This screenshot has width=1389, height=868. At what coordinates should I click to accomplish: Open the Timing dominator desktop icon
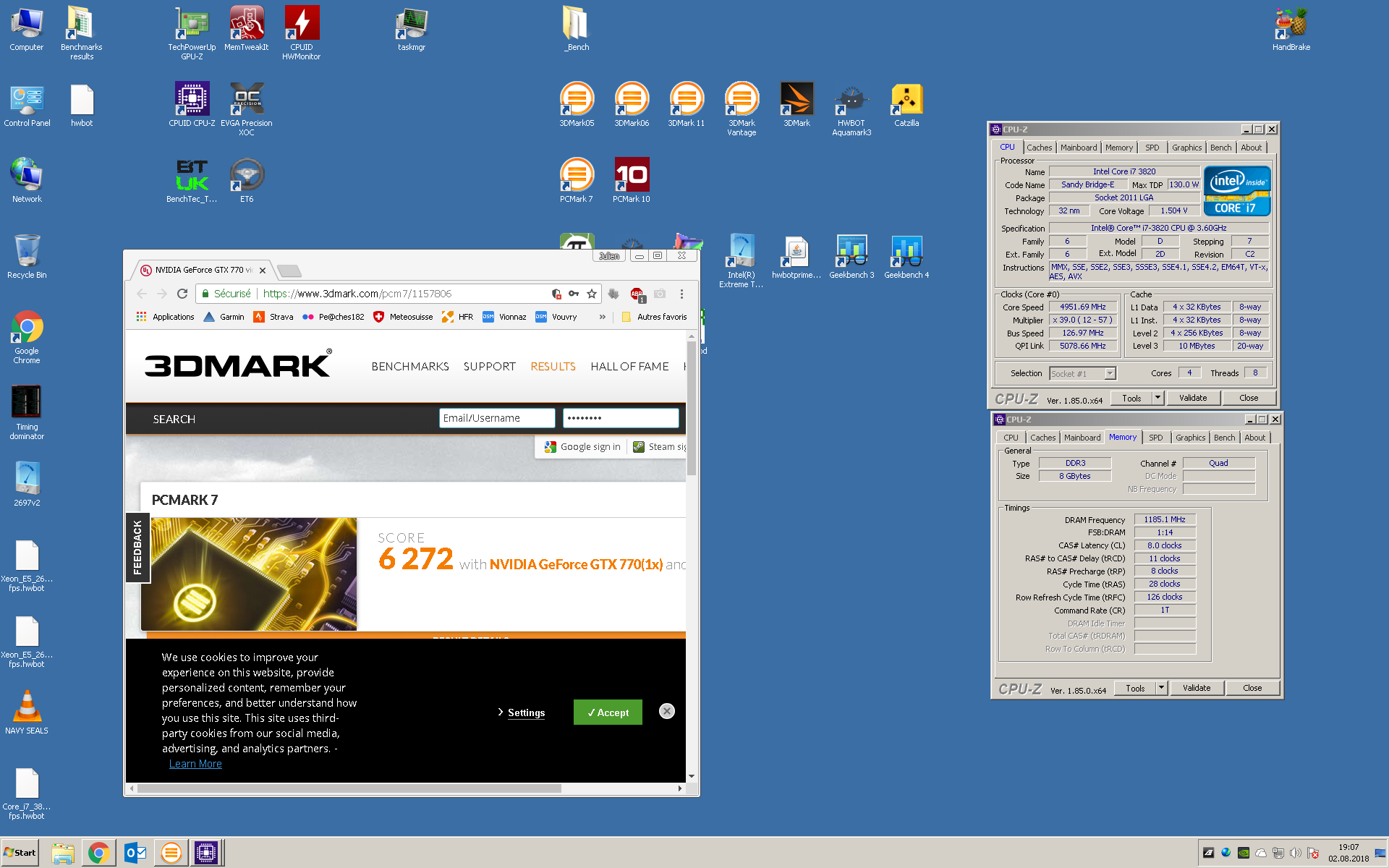click(27, 412)
